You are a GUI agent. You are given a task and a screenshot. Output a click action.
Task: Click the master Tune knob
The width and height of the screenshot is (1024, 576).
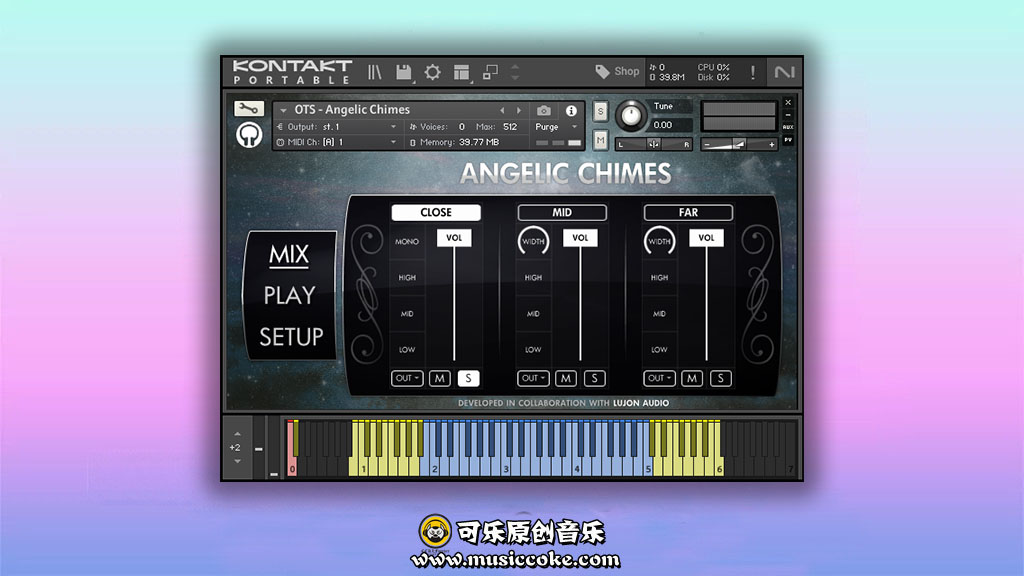pos(631,116)
